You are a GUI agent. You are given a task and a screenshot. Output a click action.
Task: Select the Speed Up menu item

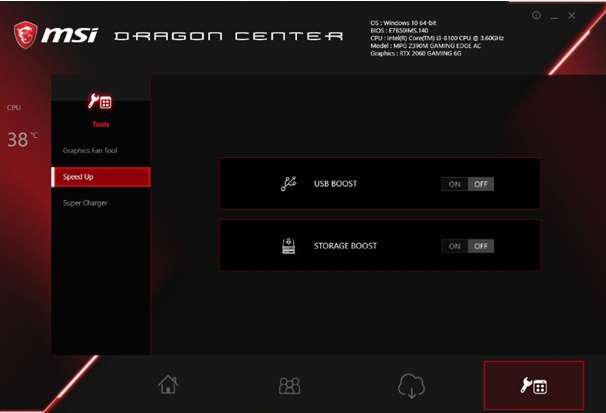[100, 177]
